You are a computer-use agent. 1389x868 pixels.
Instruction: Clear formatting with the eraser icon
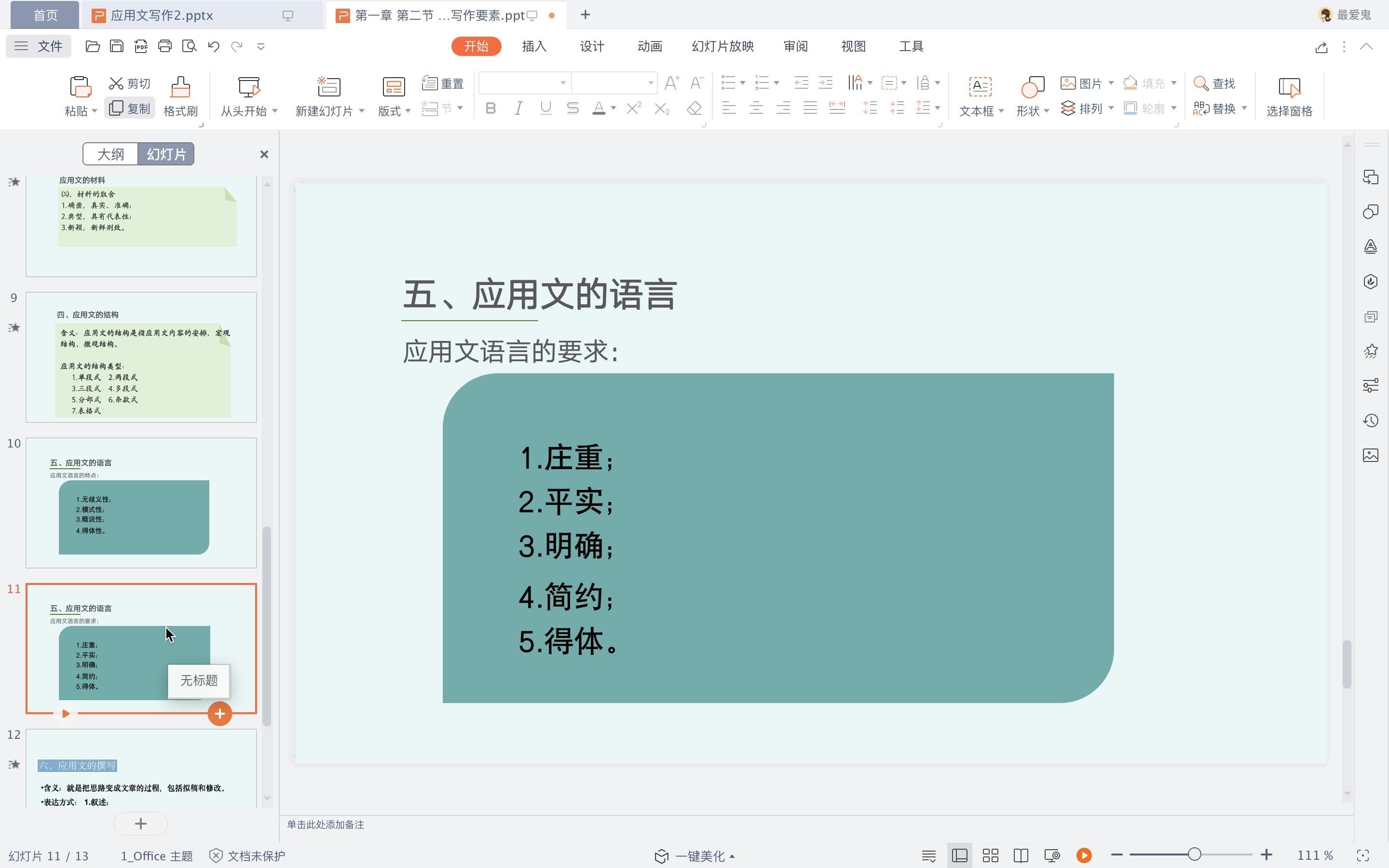[x=694, y=108]
